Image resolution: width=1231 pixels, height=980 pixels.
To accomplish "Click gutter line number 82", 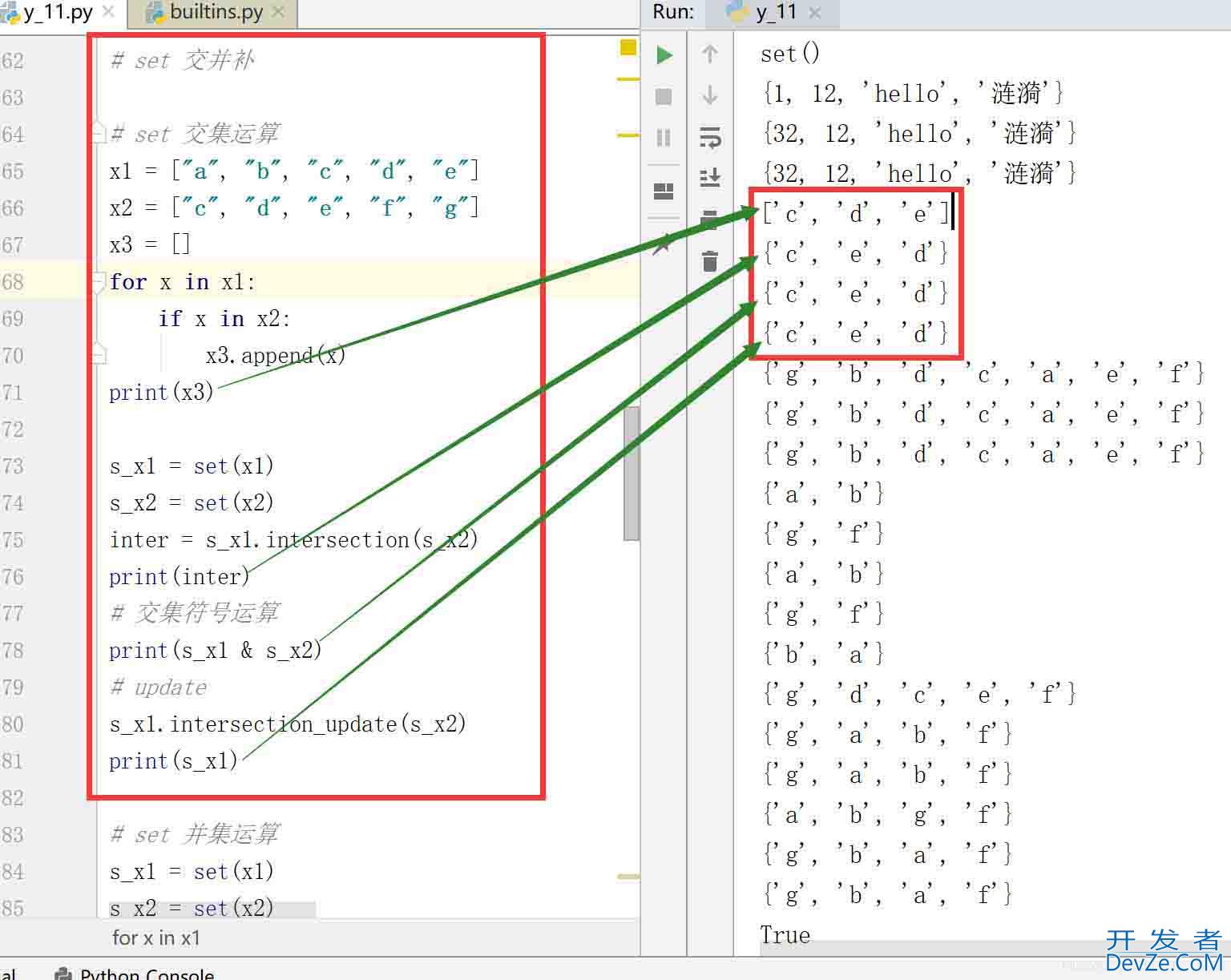I will [x=13, y=798].
